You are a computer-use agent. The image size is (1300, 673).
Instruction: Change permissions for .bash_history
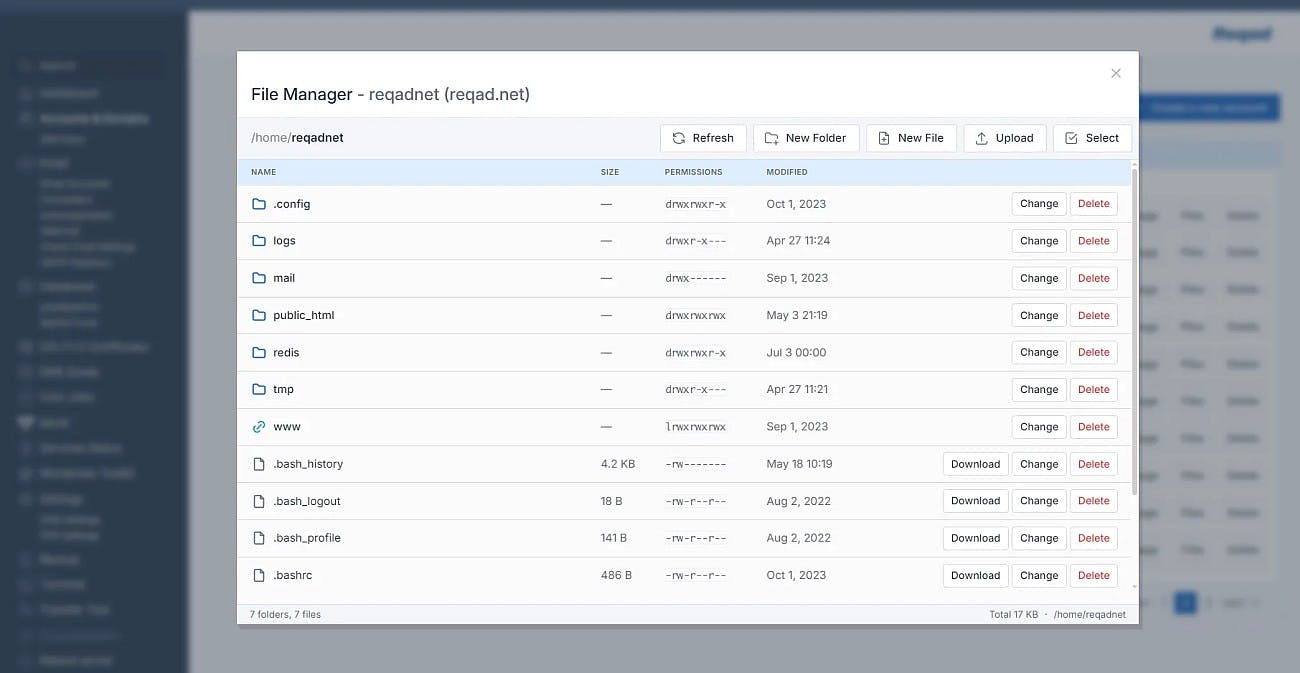tap(1039, 464)
